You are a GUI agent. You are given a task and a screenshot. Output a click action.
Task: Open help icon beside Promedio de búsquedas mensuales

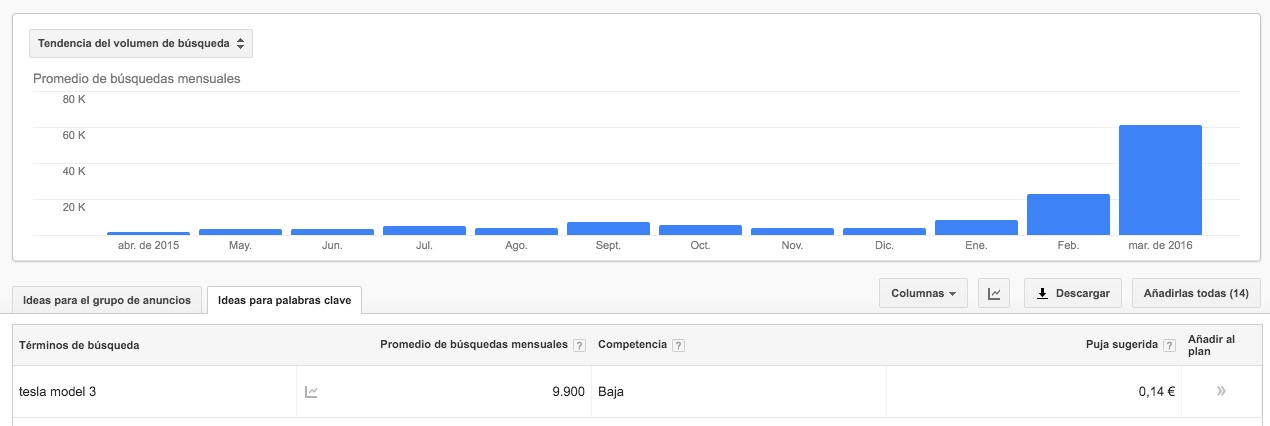[579, 345]
